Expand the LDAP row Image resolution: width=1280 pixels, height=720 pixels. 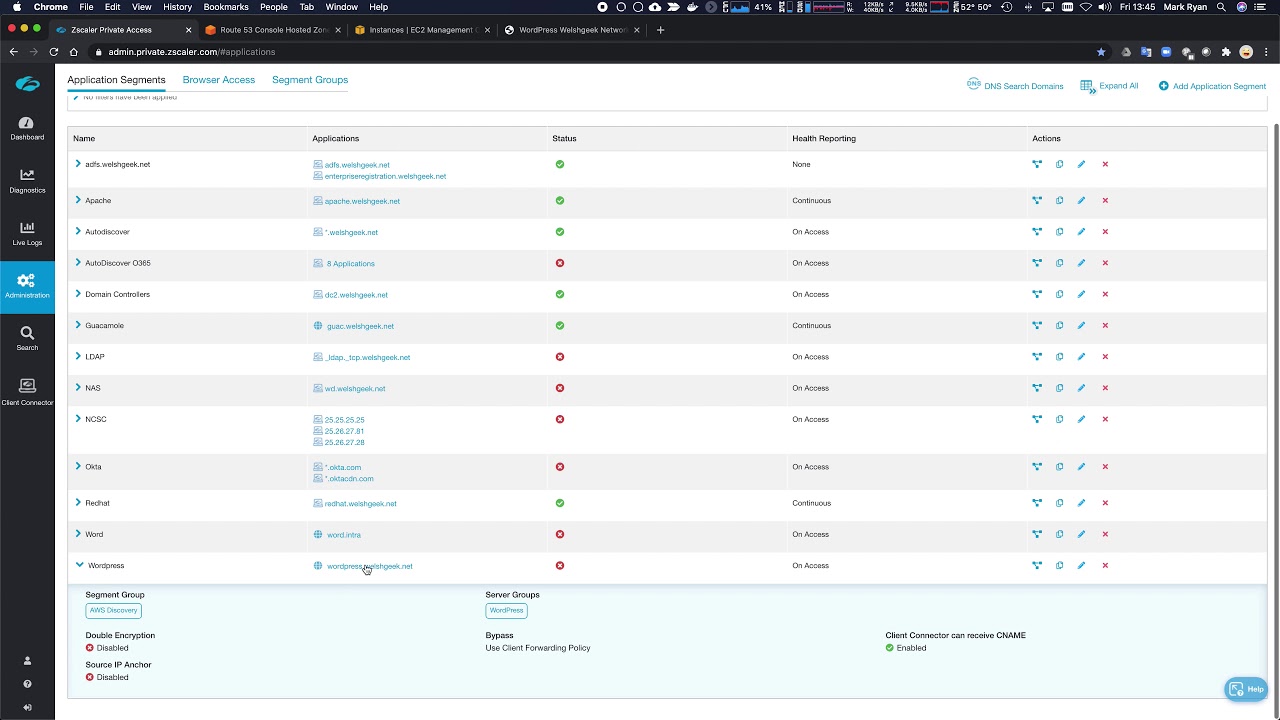[x=78, y=357]
